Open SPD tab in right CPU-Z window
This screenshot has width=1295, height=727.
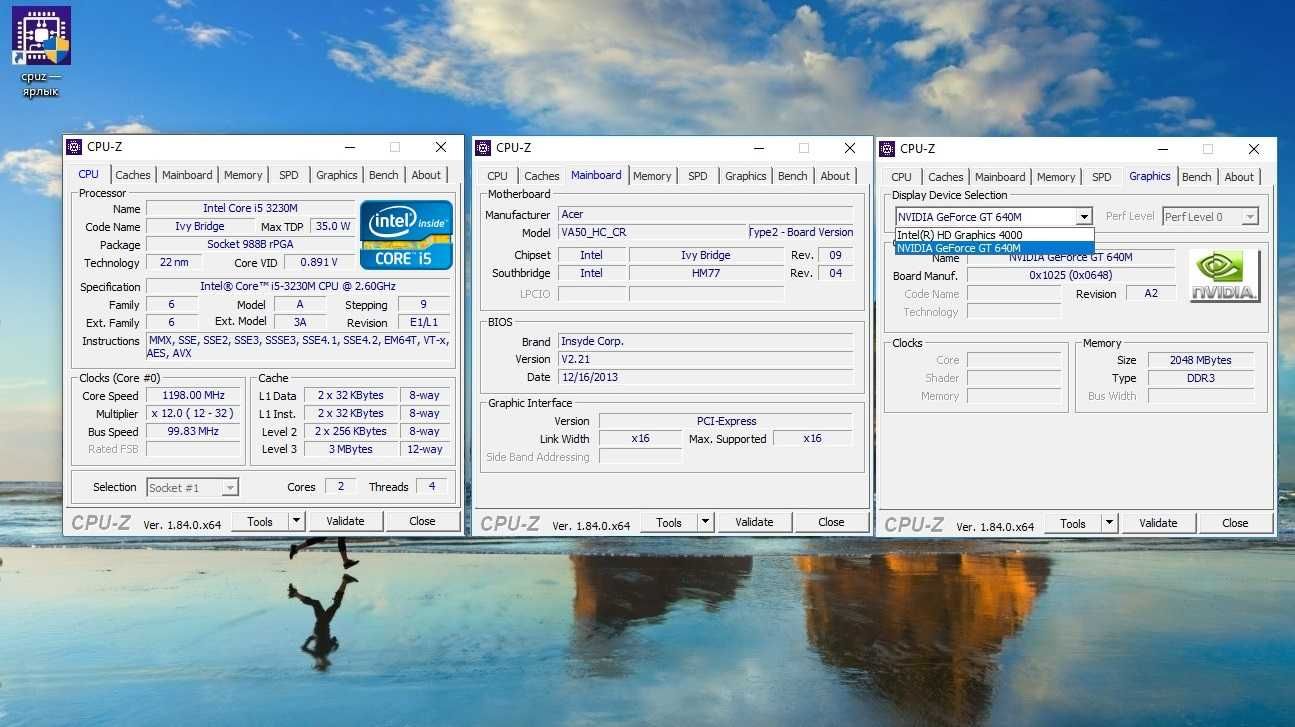pyautogui.click(x=1102, y=177)
